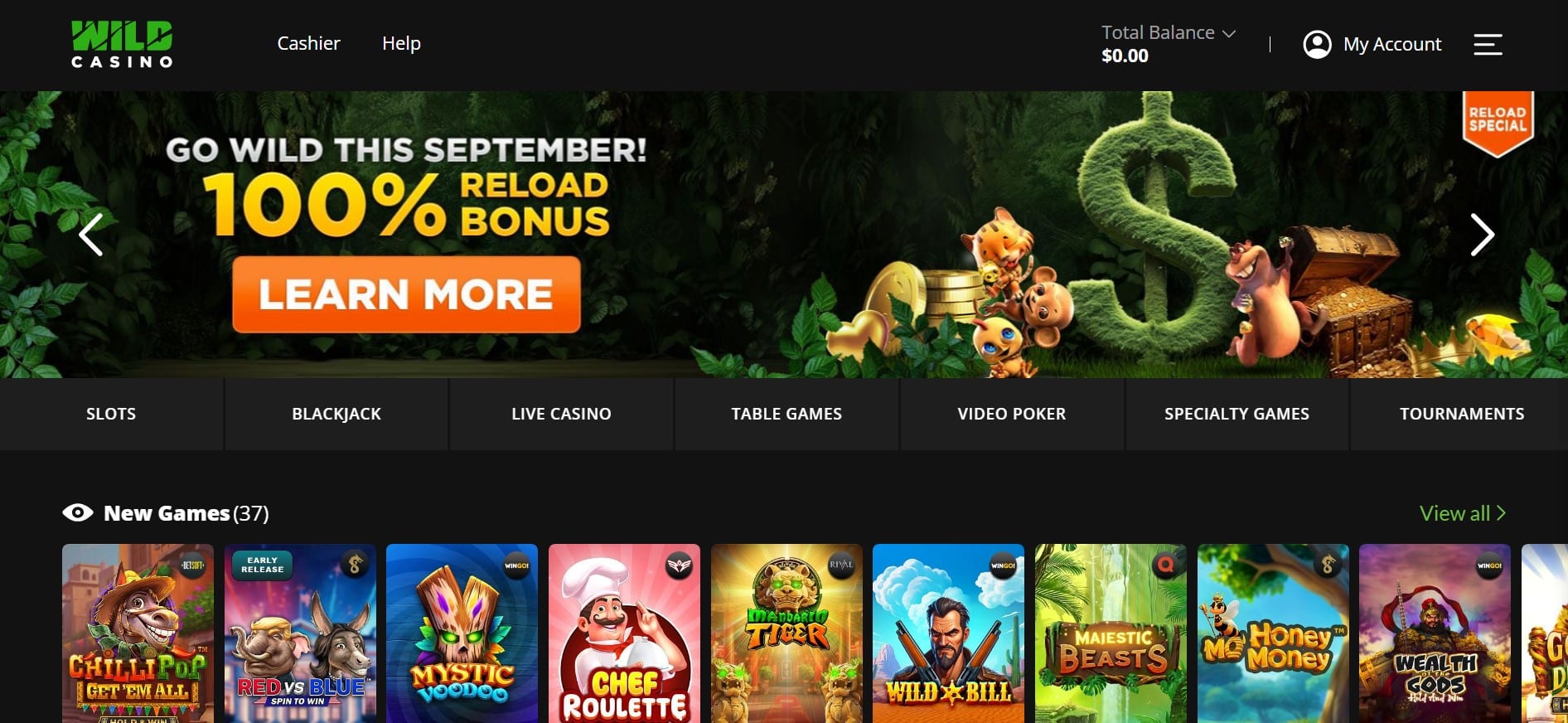The image size is (1568, 723).
Task: Open the Help menu item
Action: 401,43
